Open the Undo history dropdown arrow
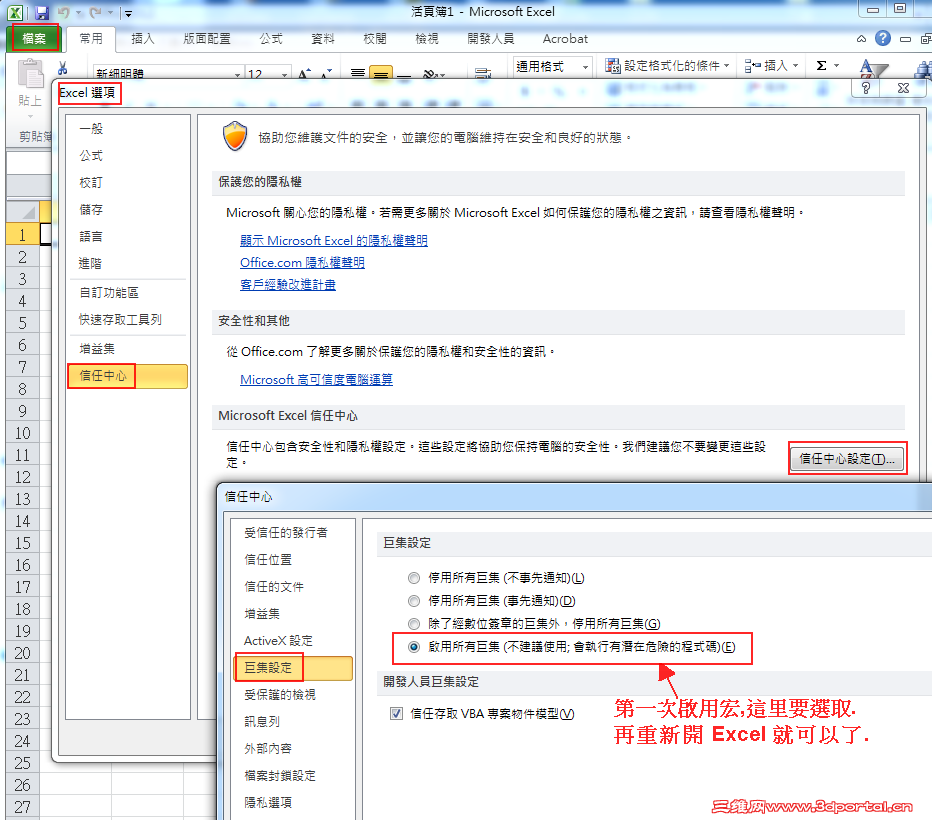This screenshot has height=820, width=932. click(x=78, y=12)
